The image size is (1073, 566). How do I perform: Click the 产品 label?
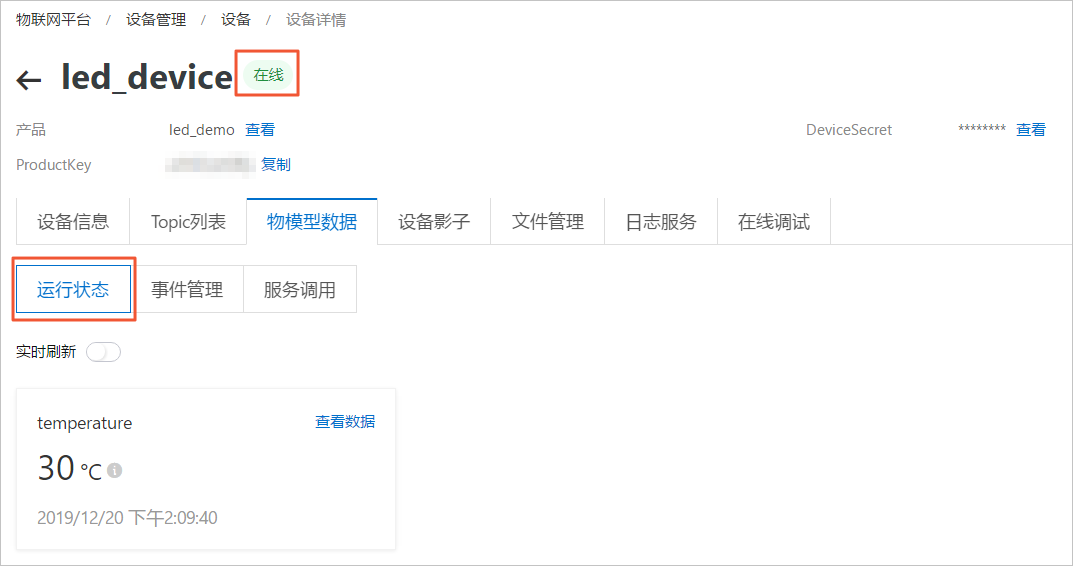pyautogui.click(x=31, y=129)
